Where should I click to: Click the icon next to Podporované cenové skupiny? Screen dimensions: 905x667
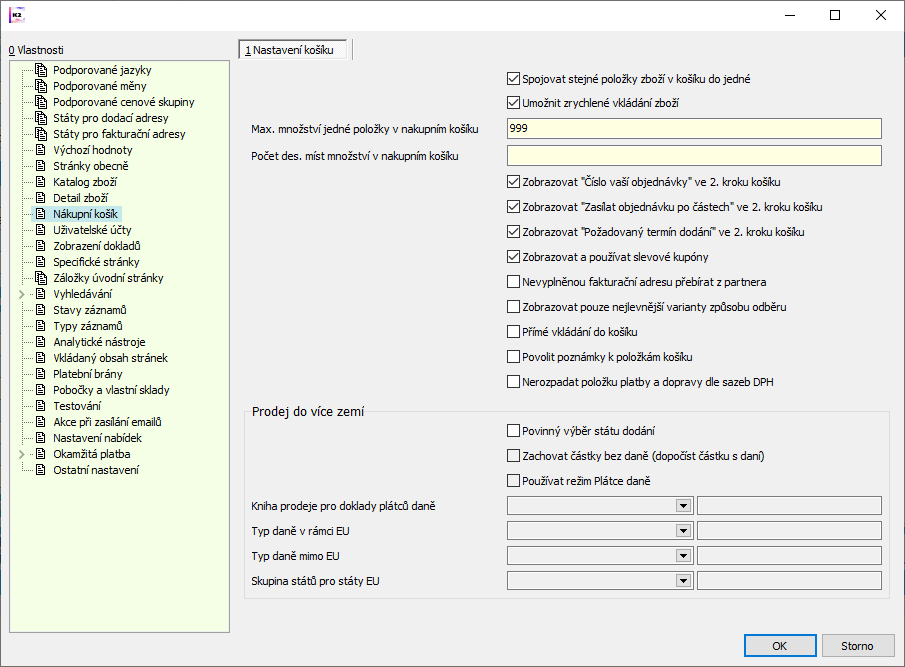tap(41, 102)
